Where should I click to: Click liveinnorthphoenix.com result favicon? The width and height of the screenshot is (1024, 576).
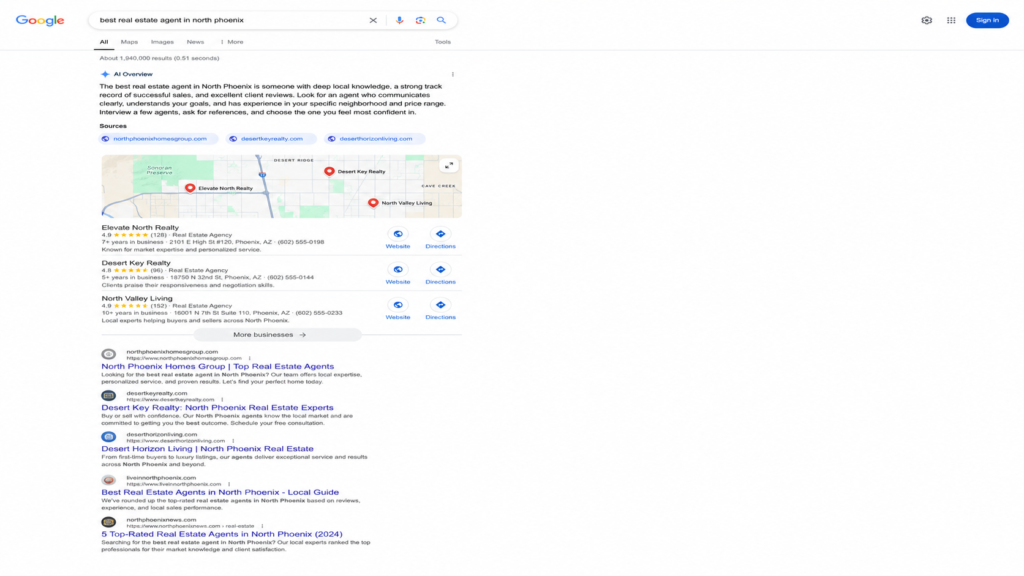[108, 481]
